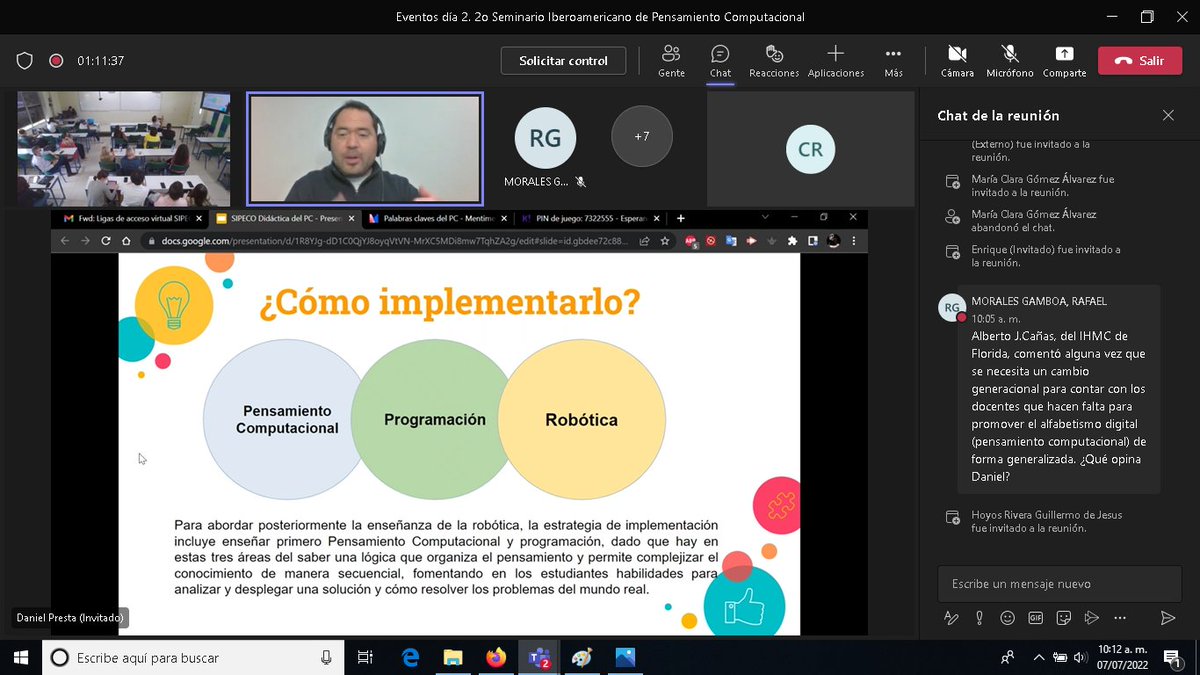The image size is (1200, 675).
Task: Open the Windows Start menu
Action: pyautogui.click(x=20, y=657)
